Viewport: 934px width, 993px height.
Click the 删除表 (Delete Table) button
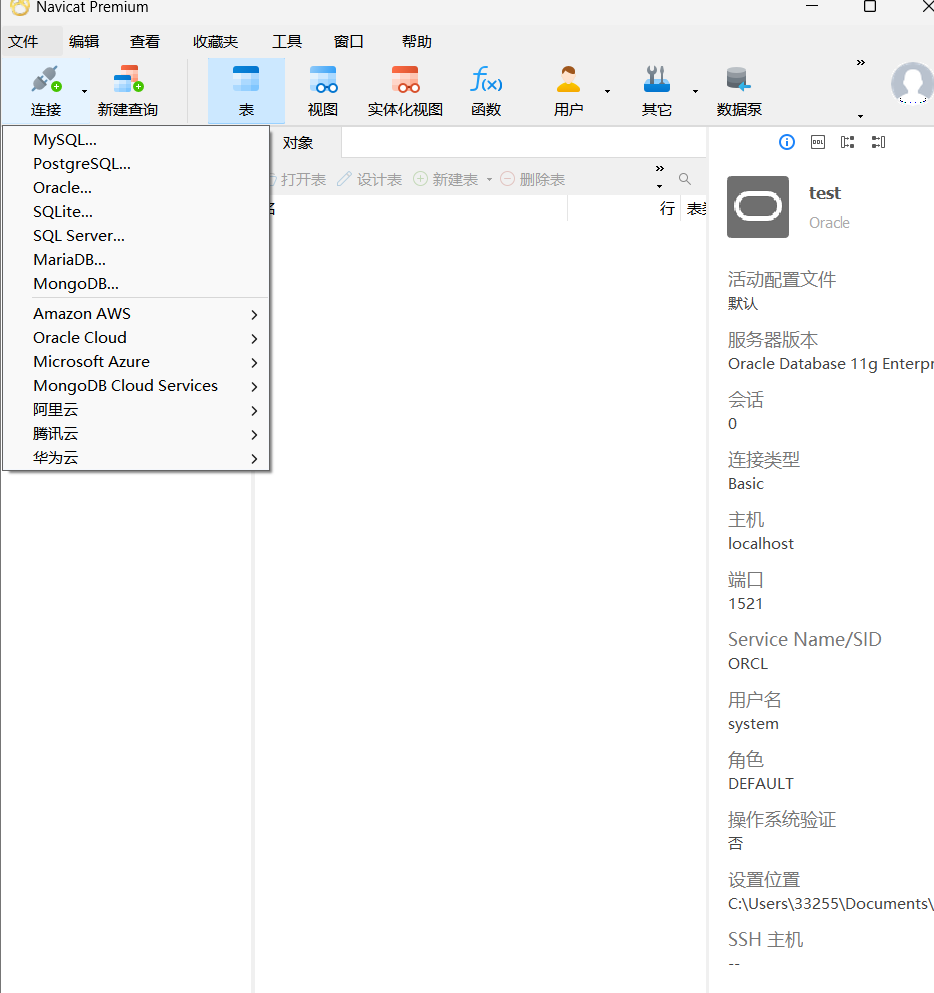tap(533, 180)
